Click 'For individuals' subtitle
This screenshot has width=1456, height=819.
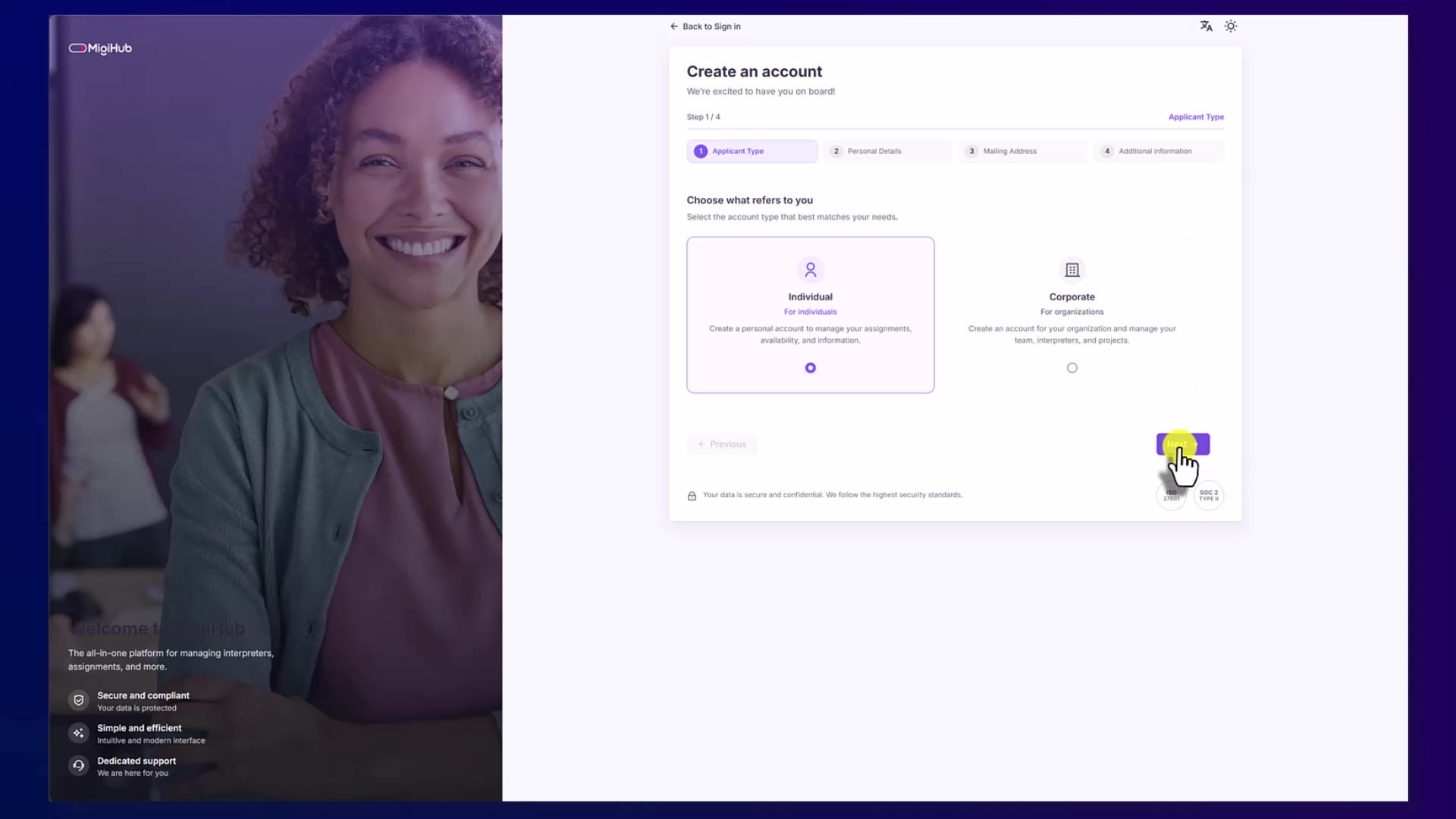pyautogui.click(x=810, y=312)
